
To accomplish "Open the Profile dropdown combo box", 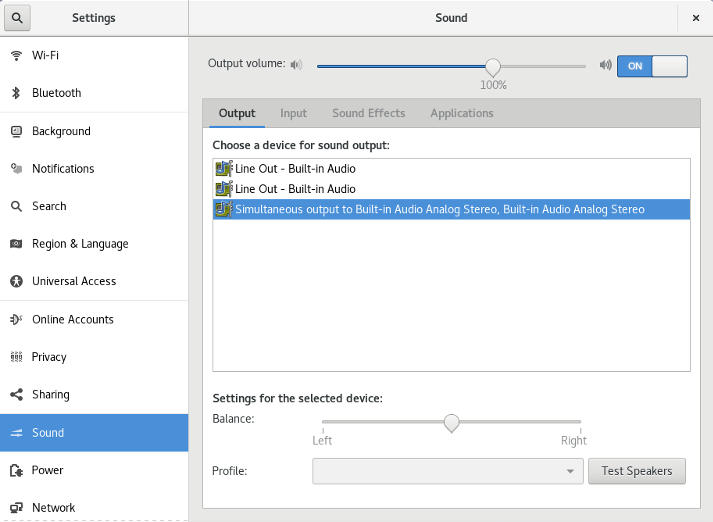I will (447, 471).
